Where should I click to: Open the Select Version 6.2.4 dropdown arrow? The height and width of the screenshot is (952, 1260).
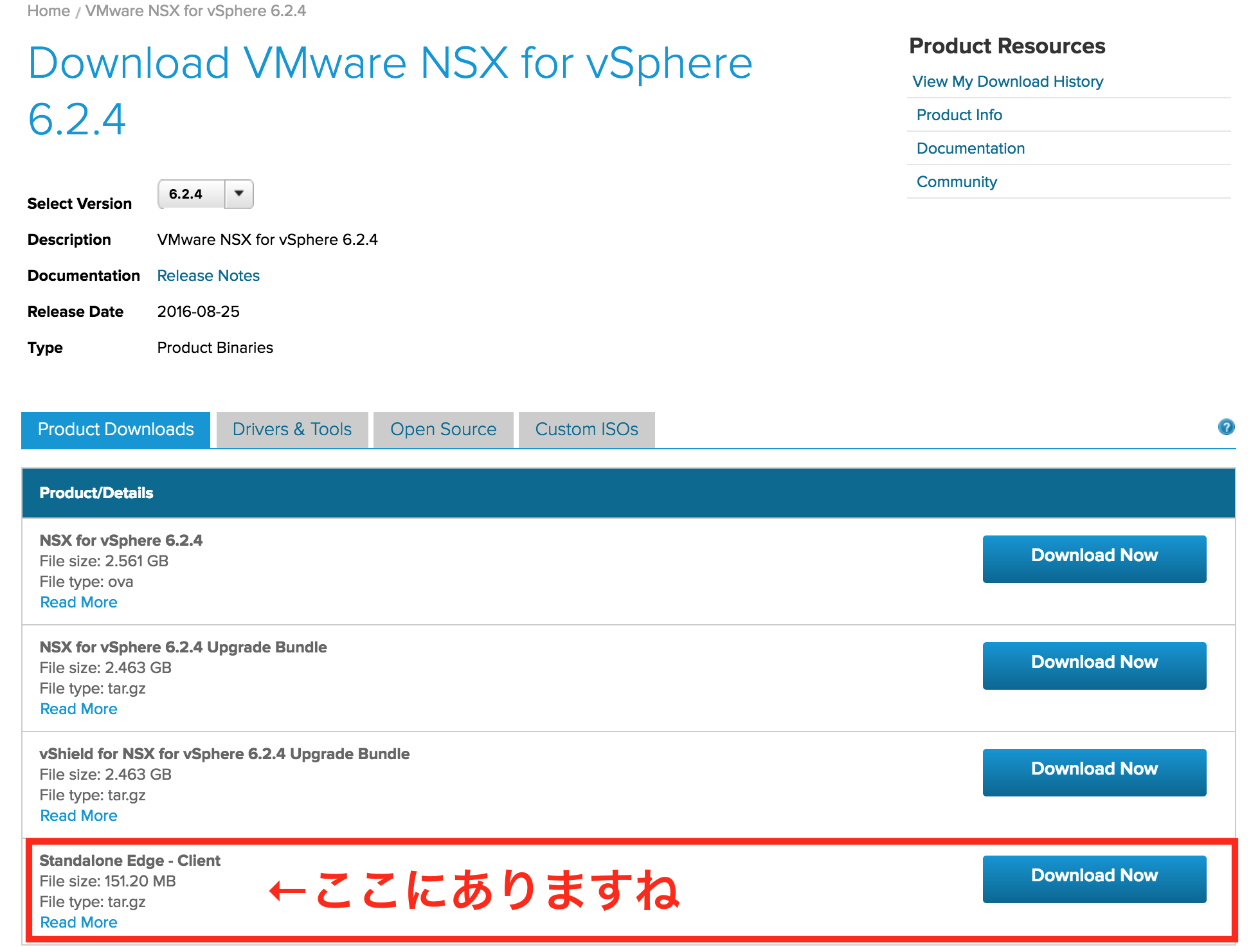tap(239, 194)
